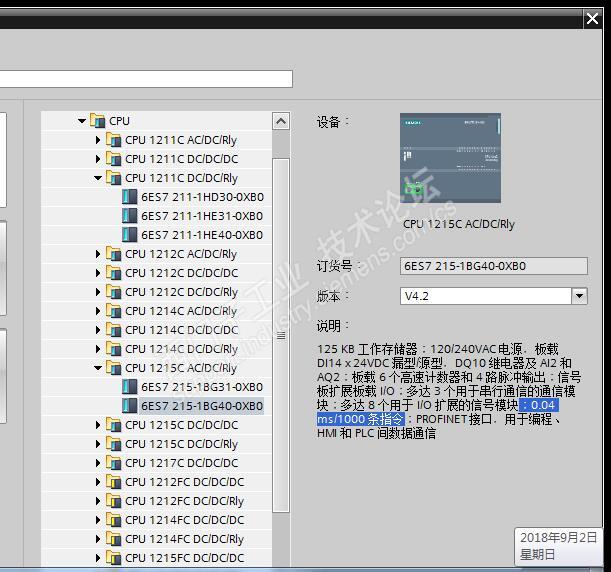Click folder icon of CPU 1214C DC/DC/DC
This screenshot has width=611, height=572.
tap(113, 330)
